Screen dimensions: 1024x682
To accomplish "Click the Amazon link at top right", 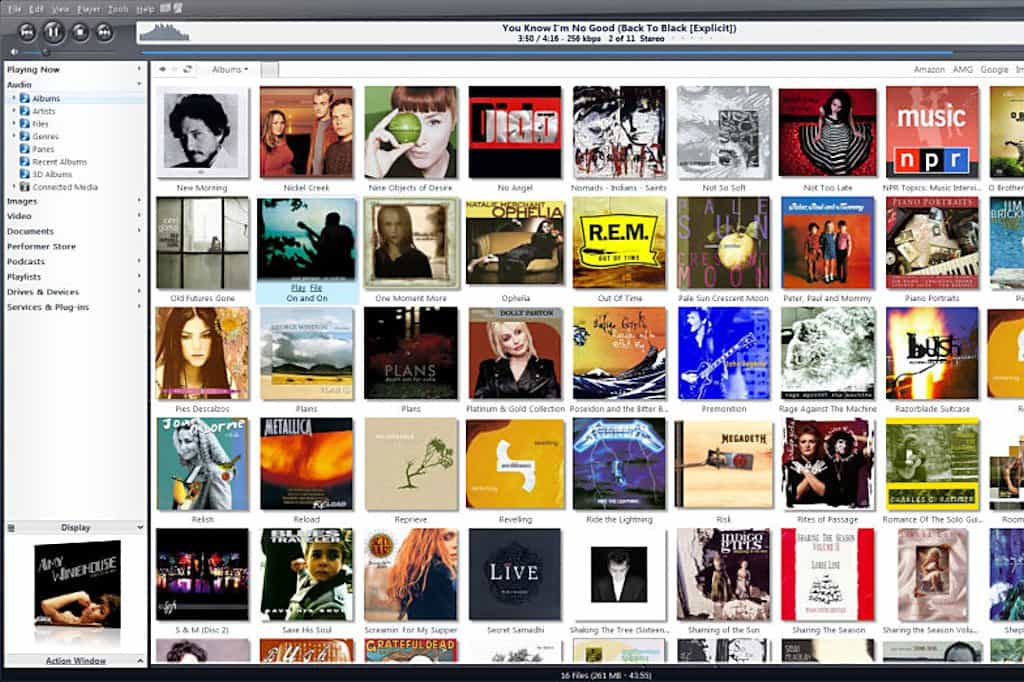I will (929, 69).
